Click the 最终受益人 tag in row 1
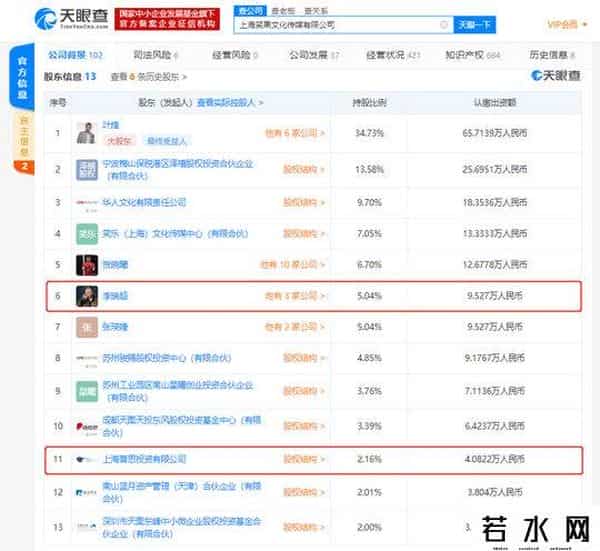Image resolution: width=600 pixels, height=551 pixels. tap(167, 141)
